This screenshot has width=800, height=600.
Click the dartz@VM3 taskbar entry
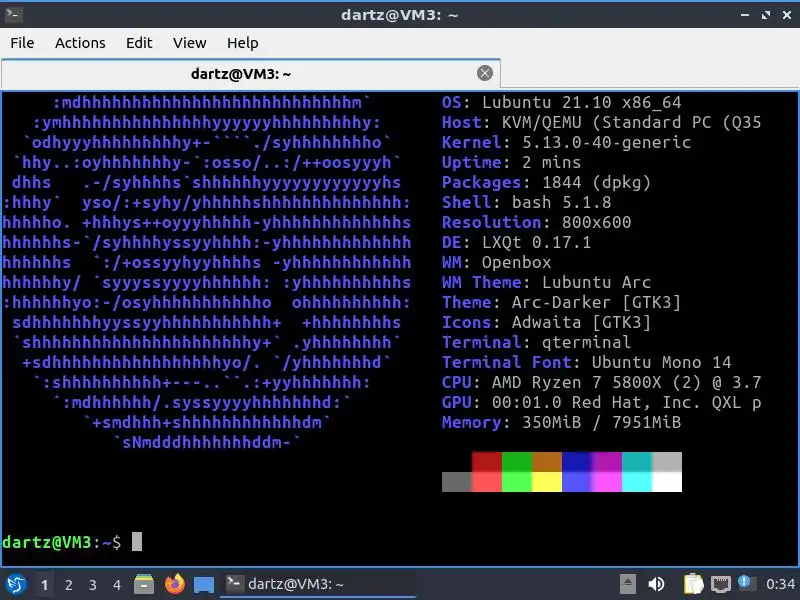click(x=318, y=584)
